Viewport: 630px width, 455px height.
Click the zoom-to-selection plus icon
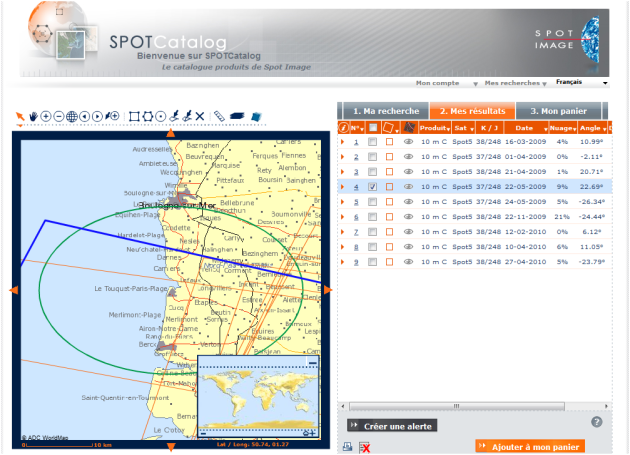[x=112, y=117]
